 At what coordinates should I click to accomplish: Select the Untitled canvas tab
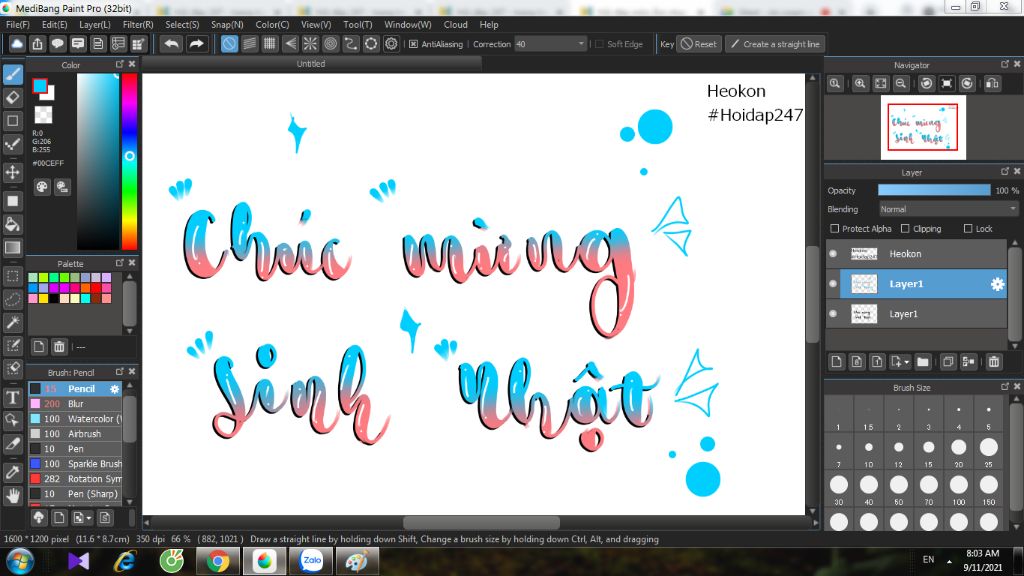click(311, 63)
